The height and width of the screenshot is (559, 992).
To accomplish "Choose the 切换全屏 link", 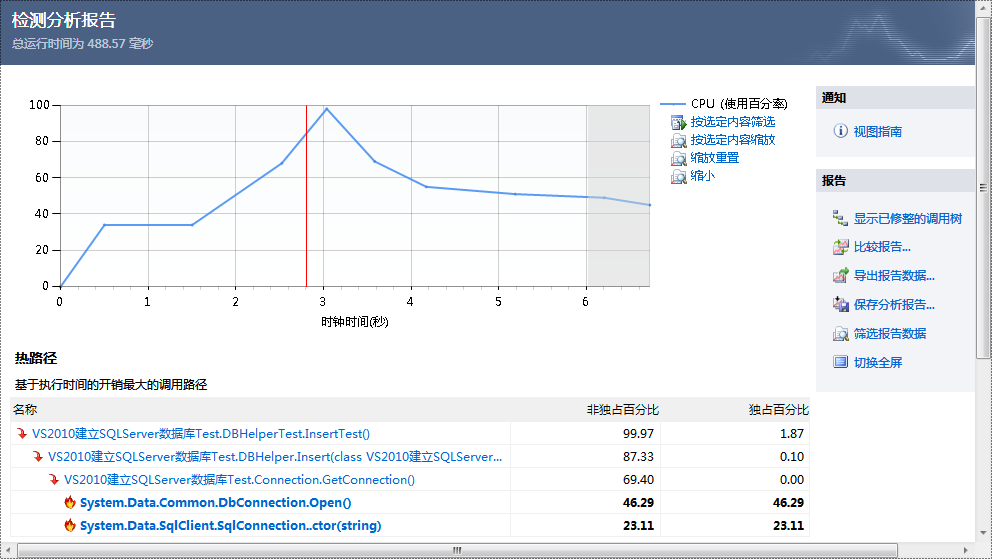I will point(877,362).
